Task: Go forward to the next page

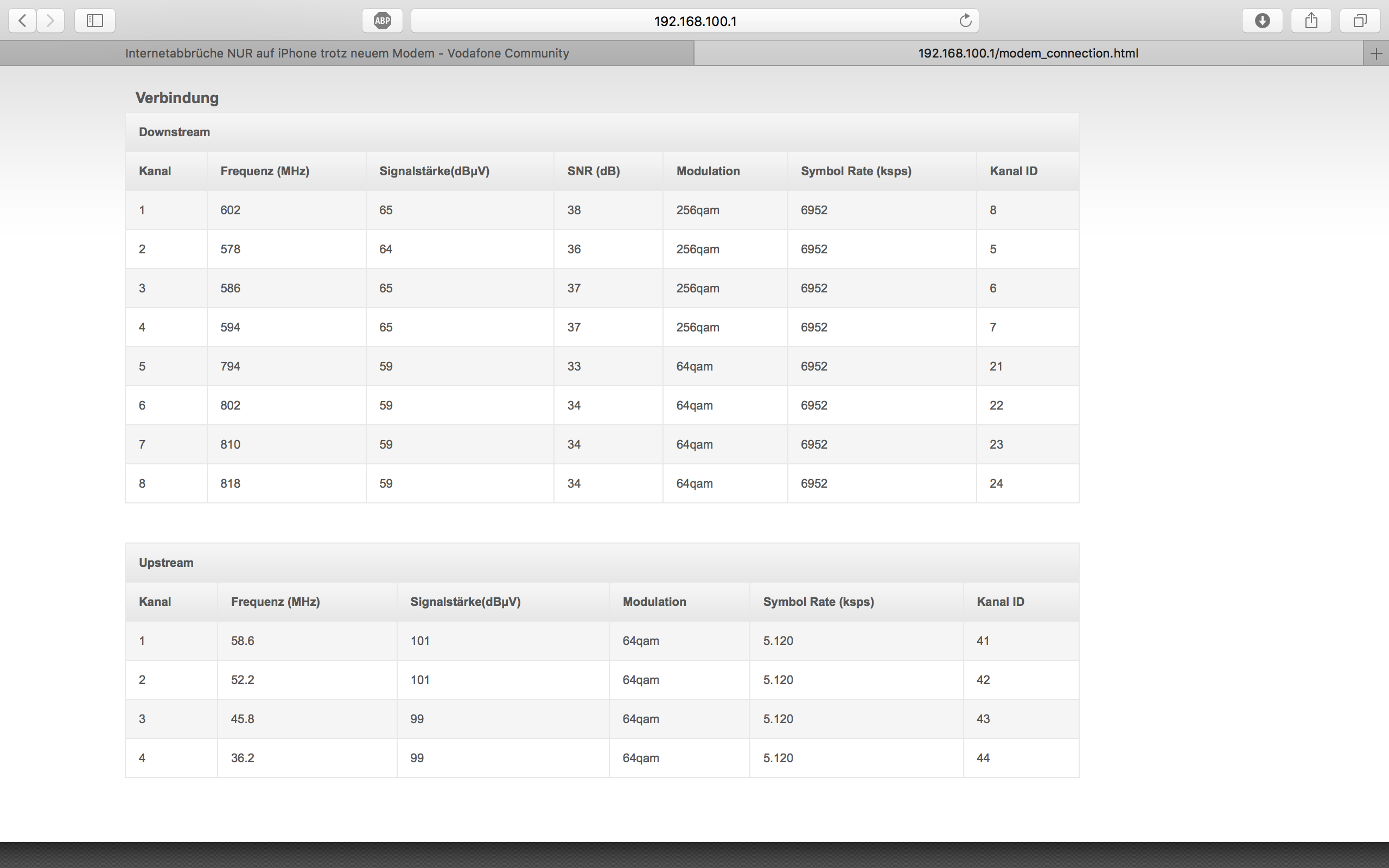Action: click(50, 21)
